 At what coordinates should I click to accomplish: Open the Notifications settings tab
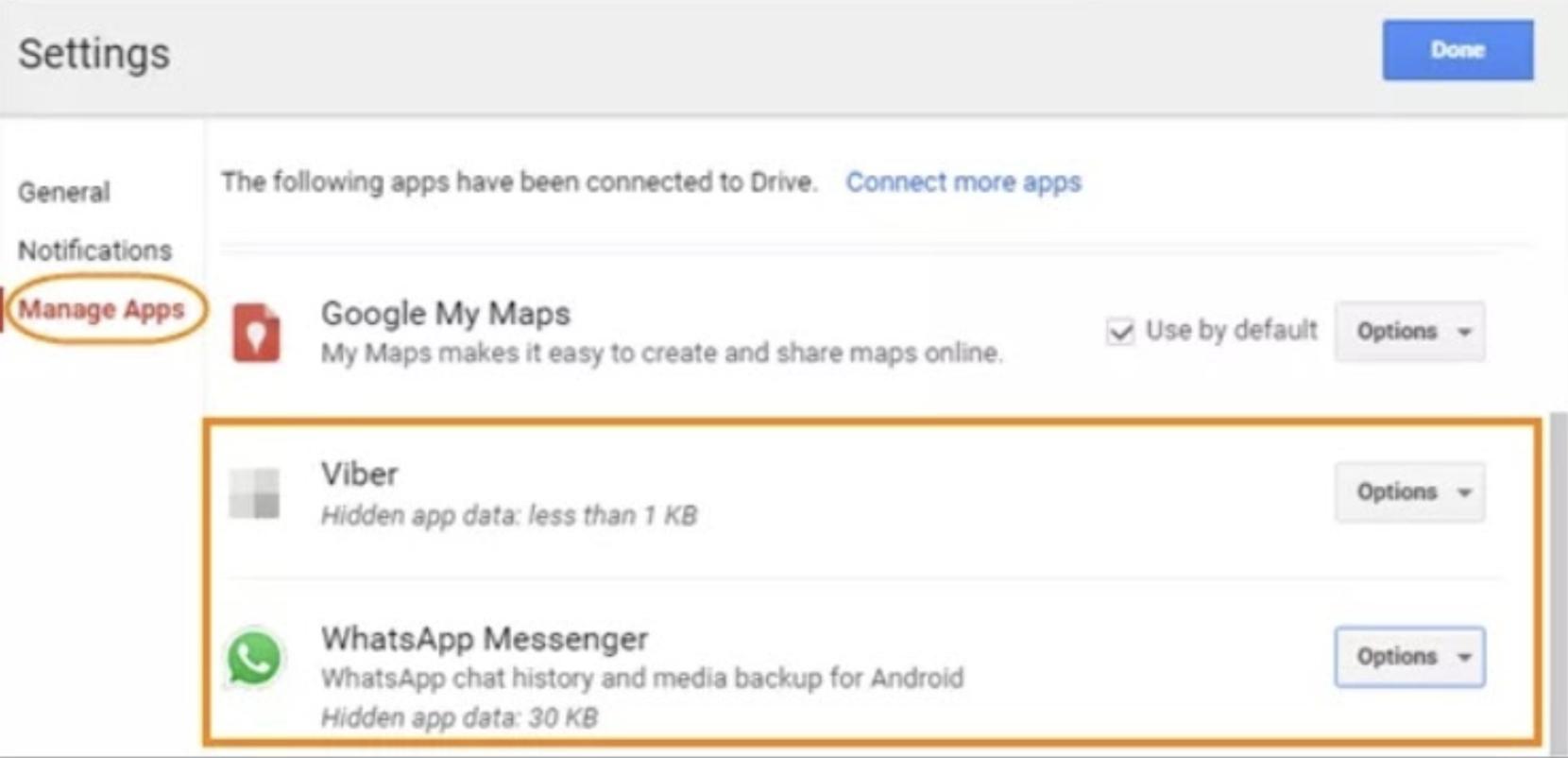(95, 250)
